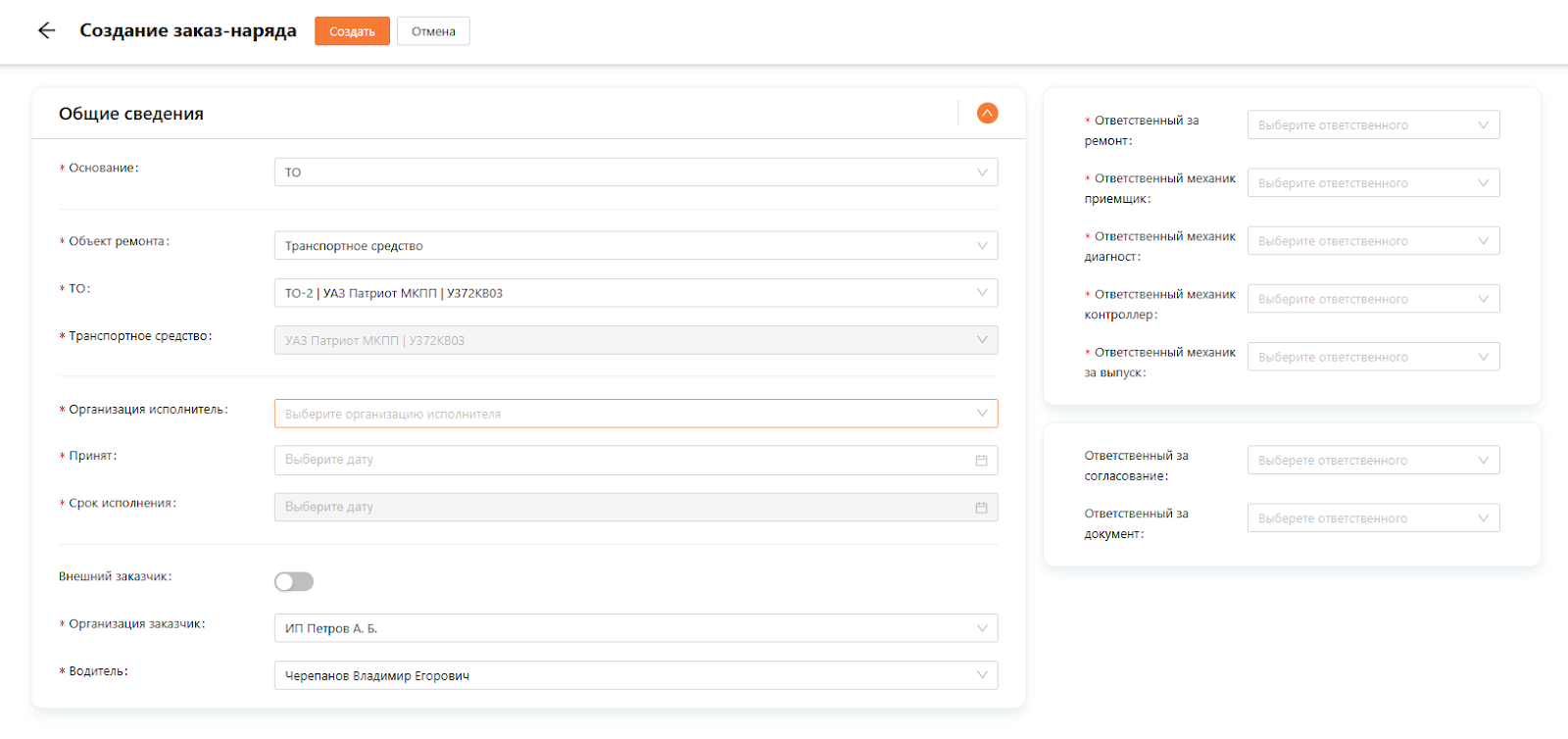Click chevron arrow in Водитель field
The image size is (1568, 739).
(x=982, y=675)
